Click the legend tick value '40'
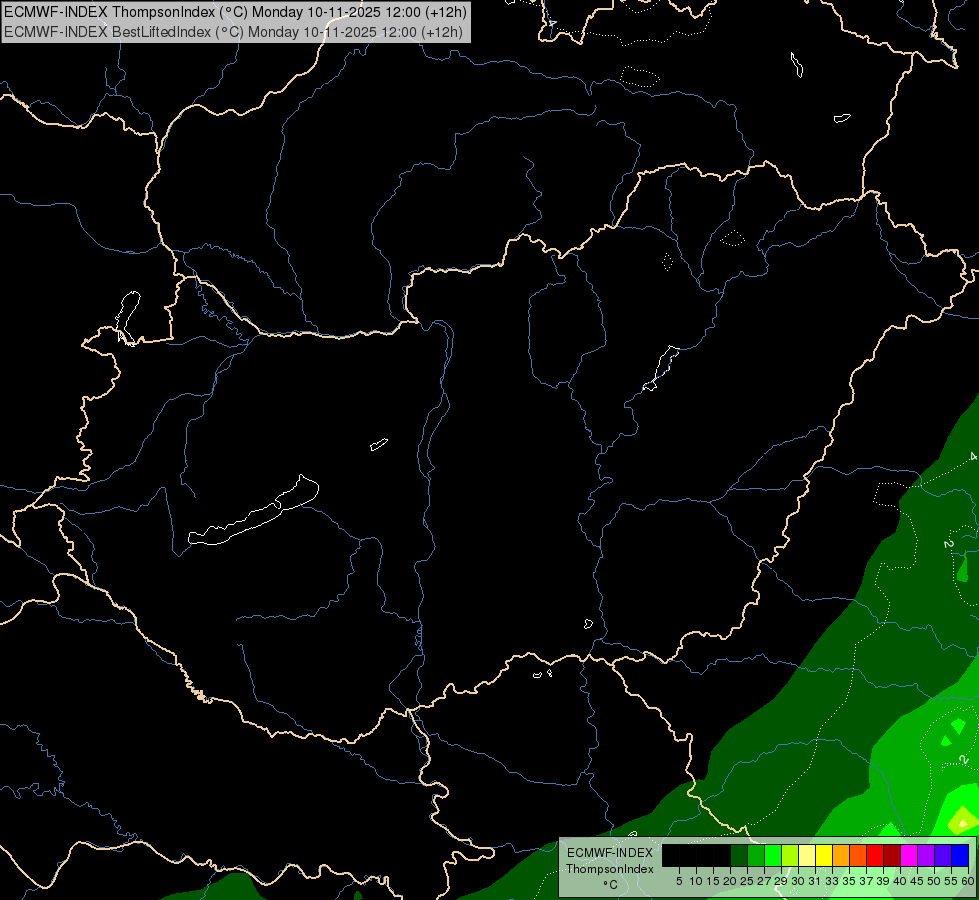The height and width of the screenshot is (900, 979). (x=900, y=881)
